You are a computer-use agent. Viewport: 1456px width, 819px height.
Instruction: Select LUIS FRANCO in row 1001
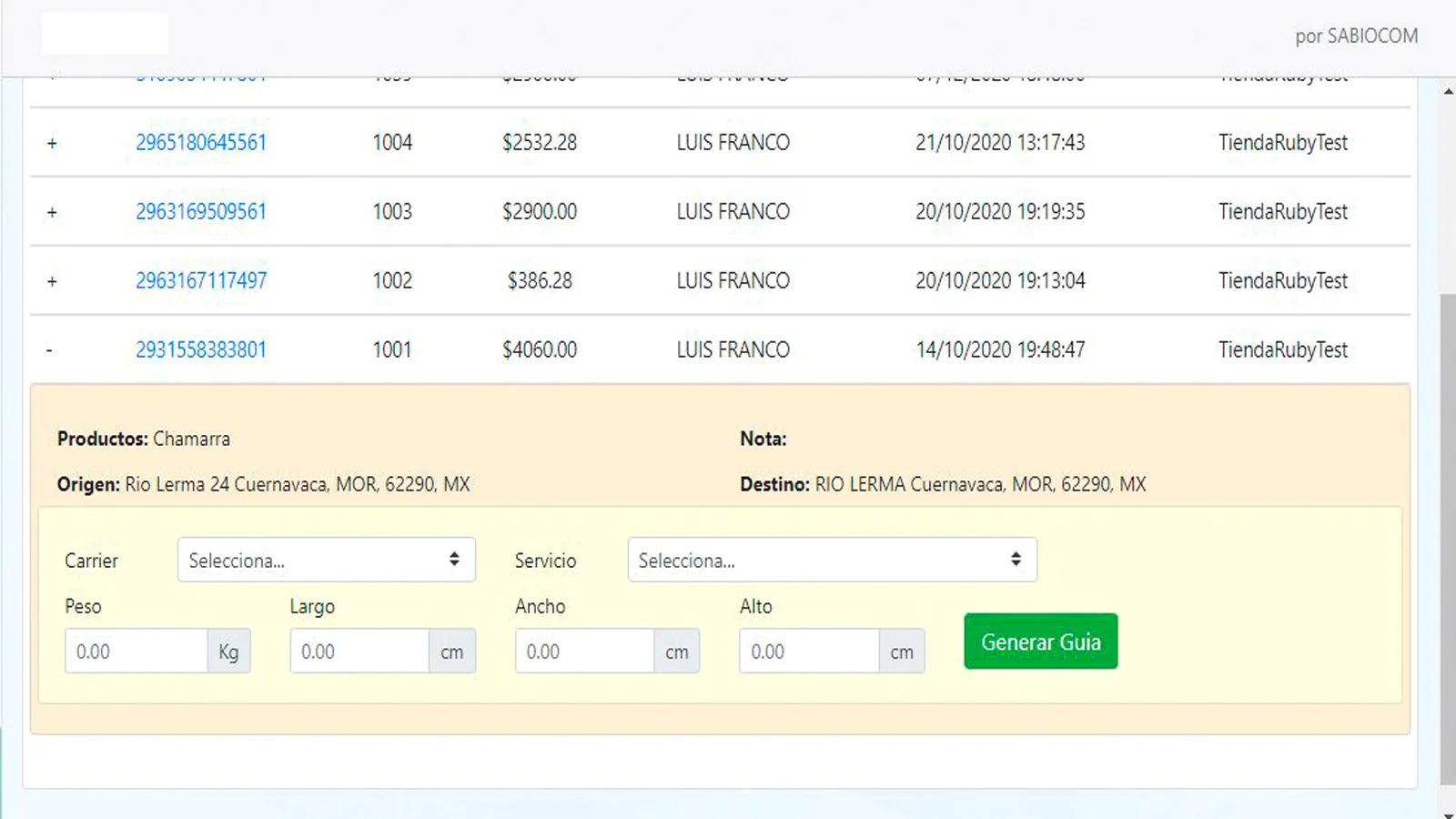pyautogui.click(x=733, y=350)
